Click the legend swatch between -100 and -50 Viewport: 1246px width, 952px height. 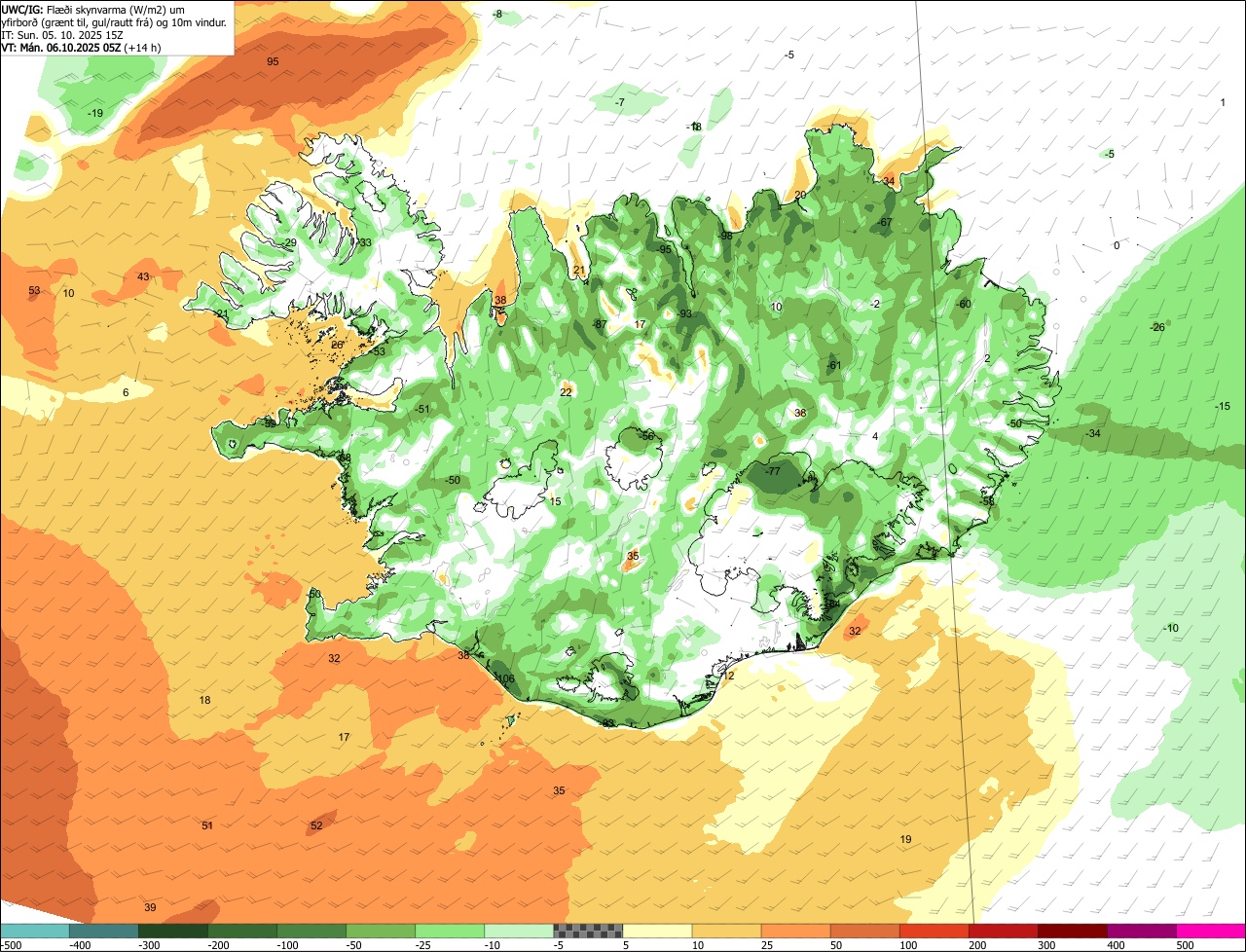pyautogui.click(x=311, y=931)
